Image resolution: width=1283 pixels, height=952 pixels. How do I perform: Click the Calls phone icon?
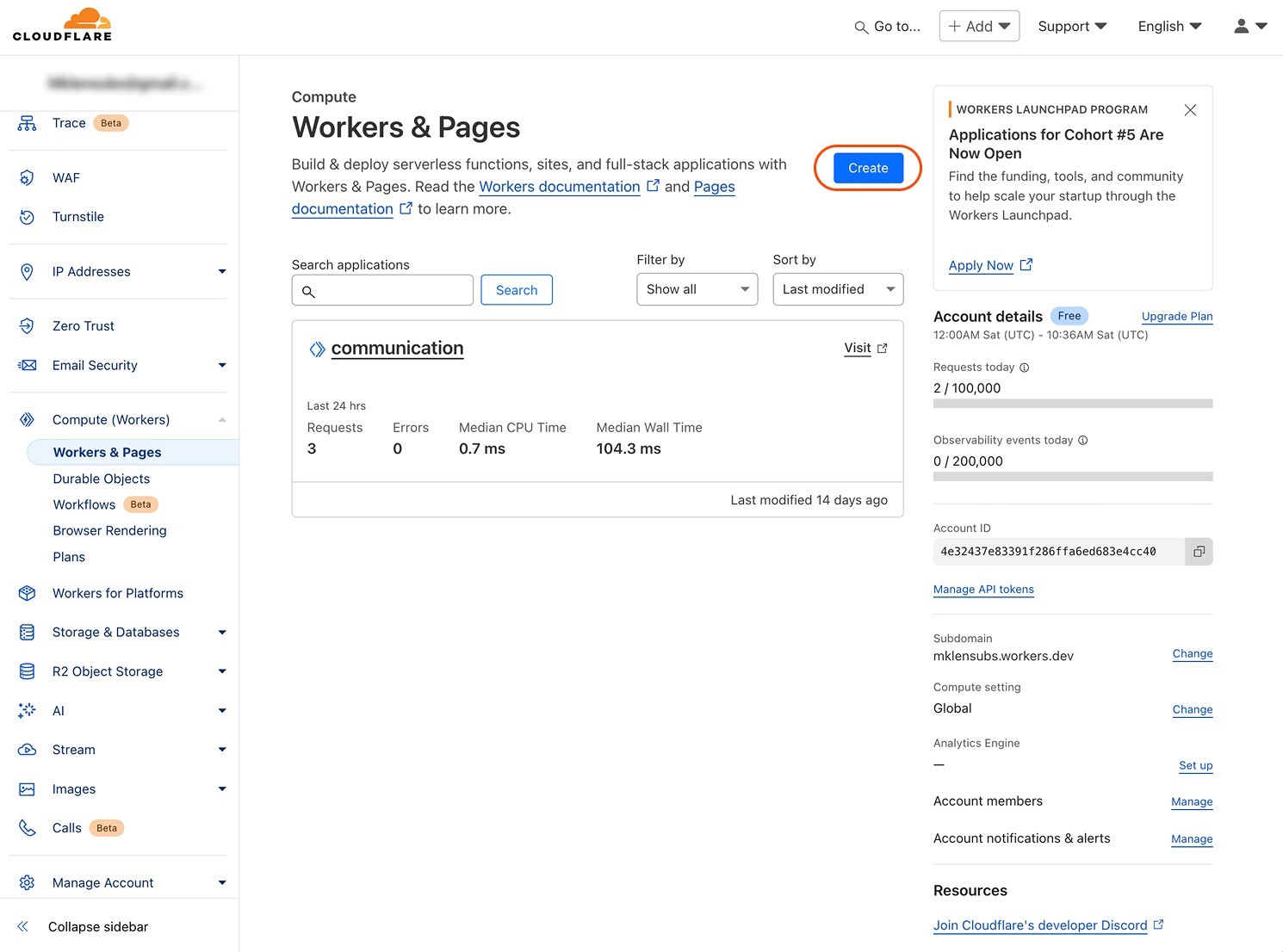27,828
